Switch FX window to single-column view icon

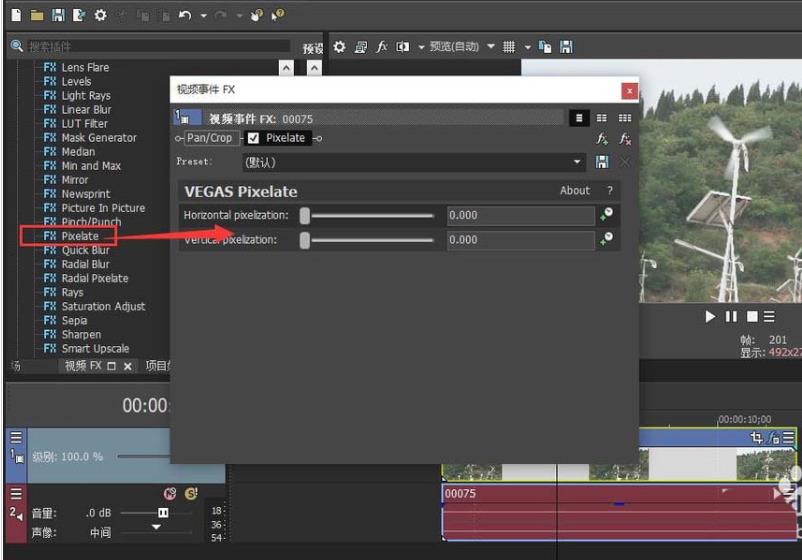tap(579, 118)
